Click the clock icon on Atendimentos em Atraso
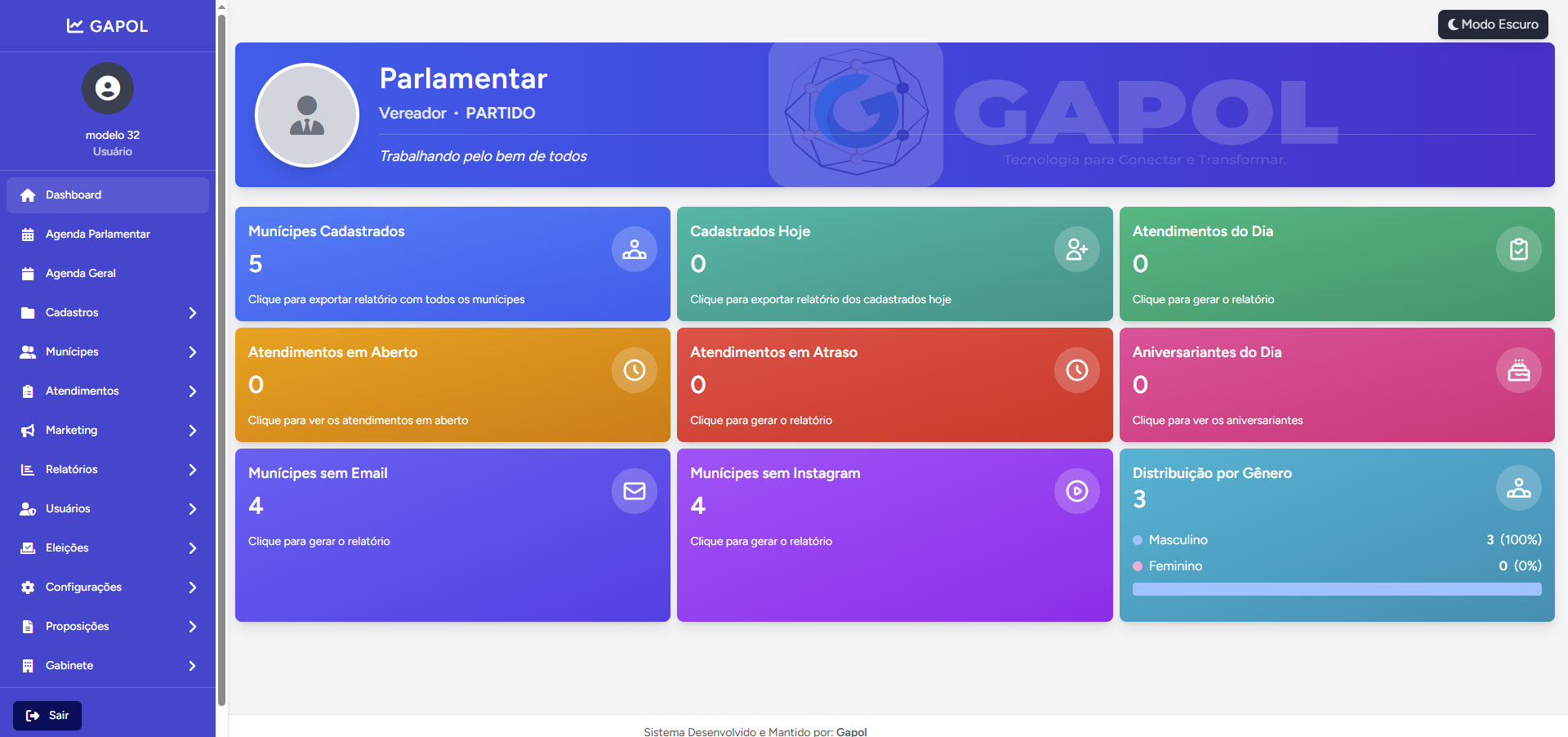 (x=1076, y=370)
